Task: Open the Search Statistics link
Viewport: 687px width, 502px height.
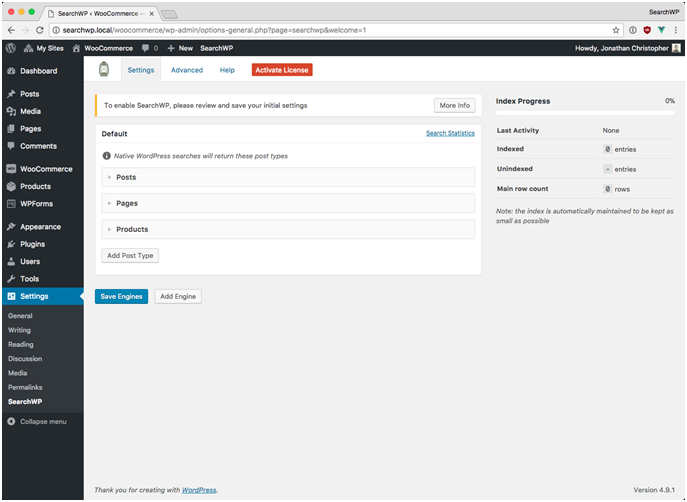Action: click(450, 133)
